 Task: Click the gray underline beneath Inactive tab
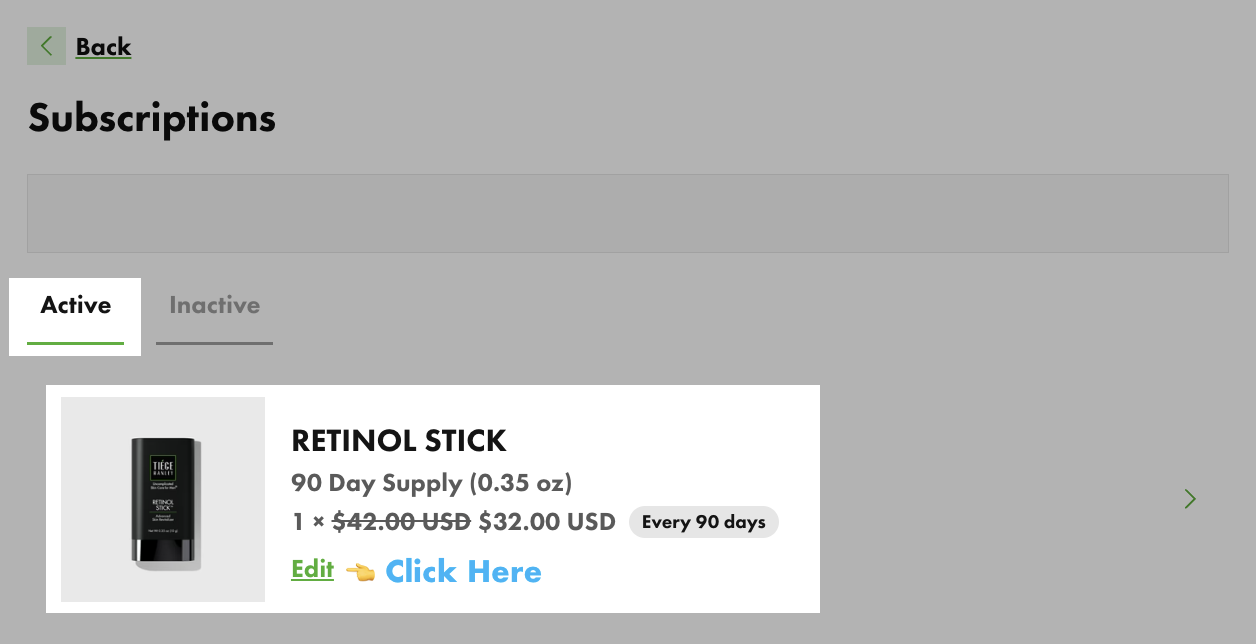[x=214, y=343]
